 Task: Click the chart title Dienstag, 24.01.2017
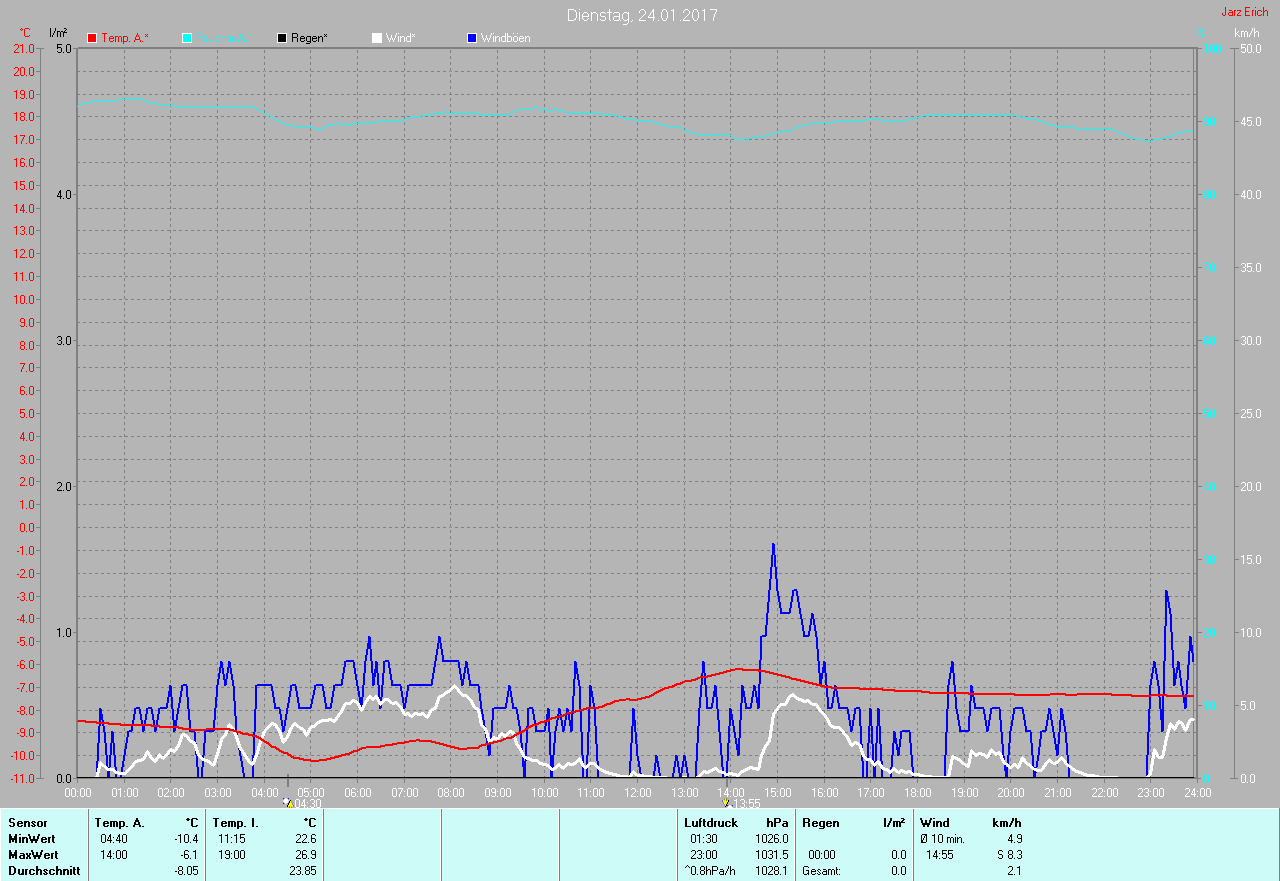641,15
